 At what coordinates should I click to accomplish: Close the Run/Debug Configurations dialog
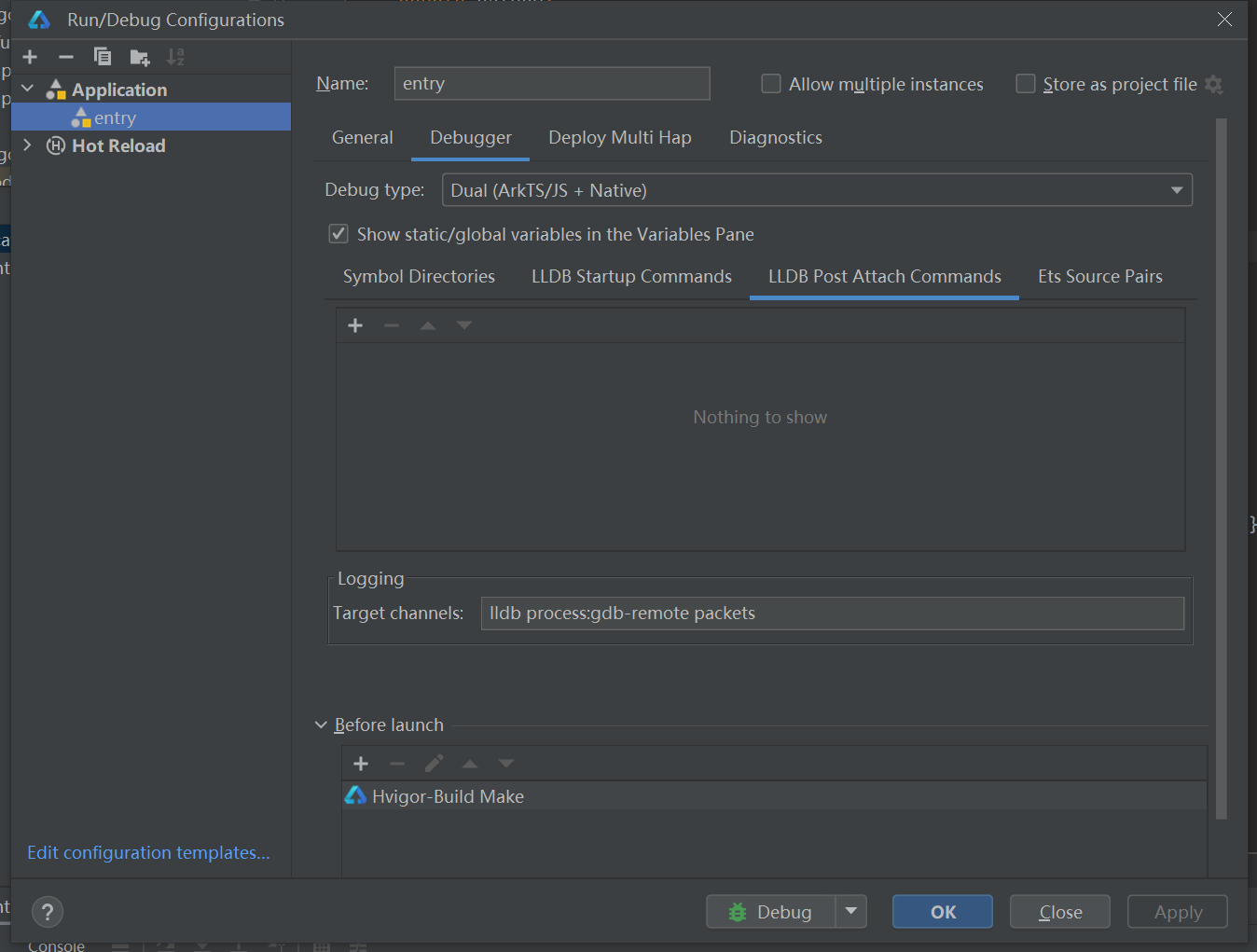1224,20
